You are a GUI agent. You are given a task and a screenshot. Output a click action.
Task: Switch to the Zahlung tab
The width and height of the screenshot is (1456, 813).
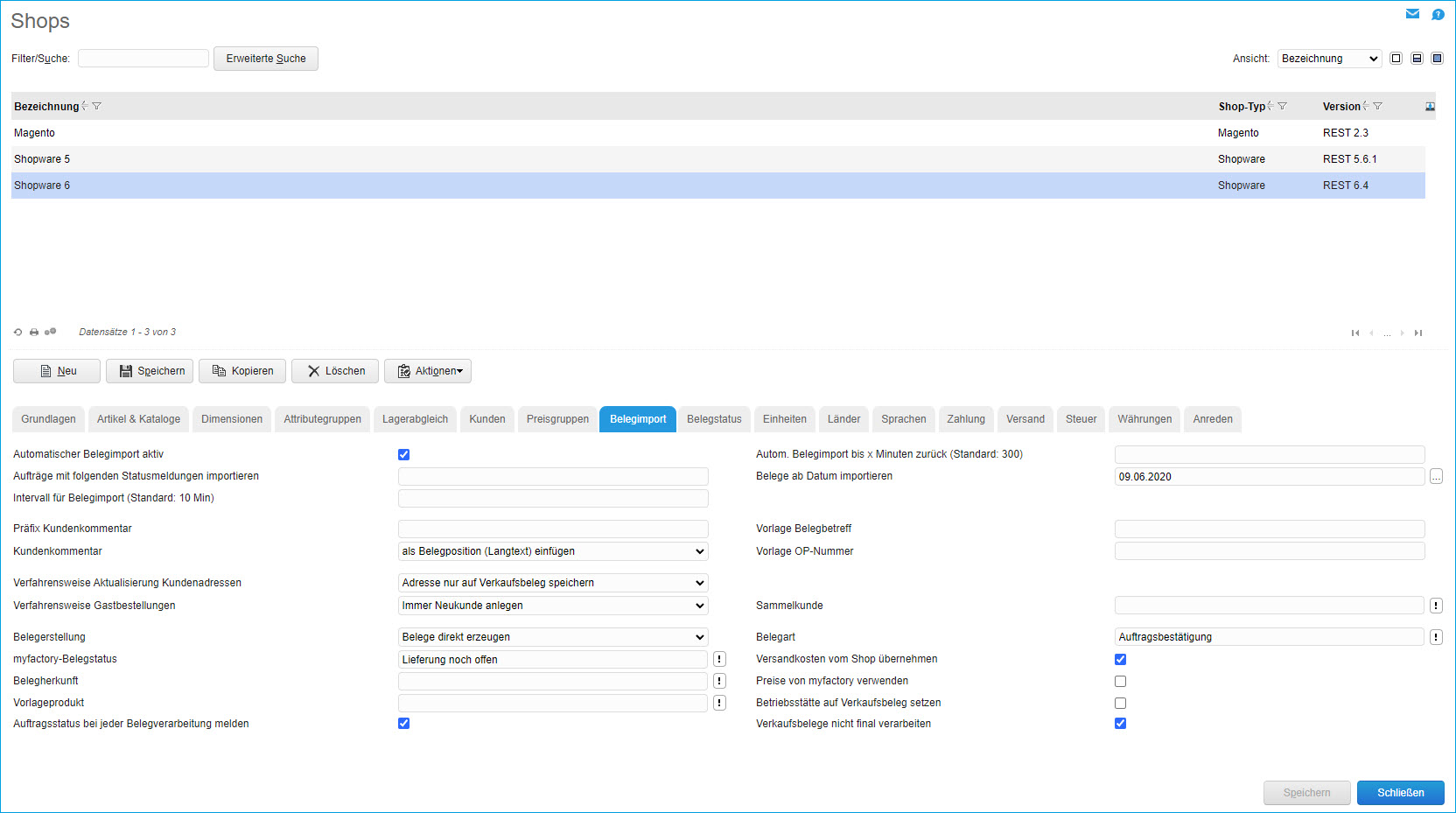point(966,419)
